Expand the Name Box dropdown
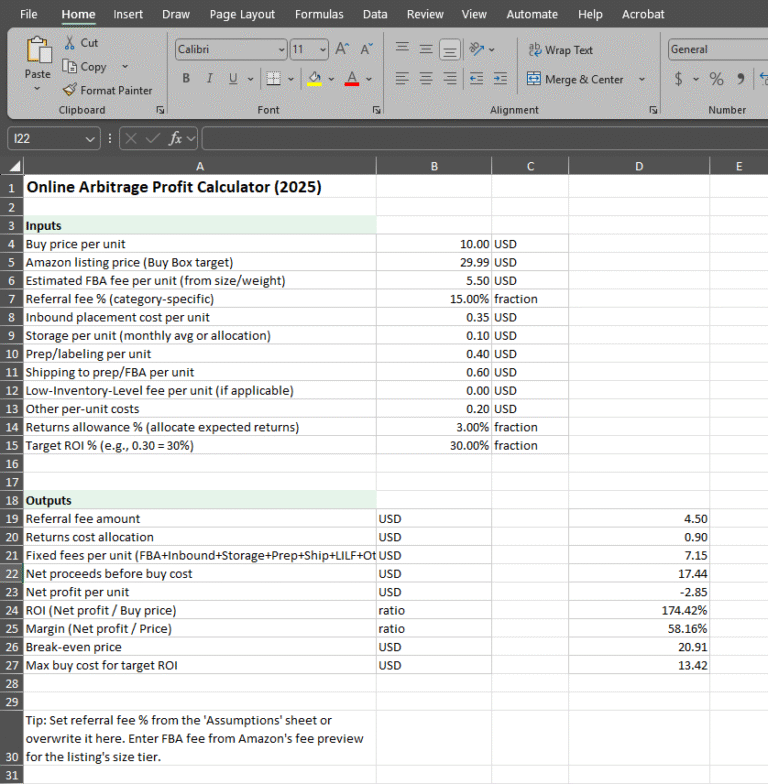Screen dimensions: 768x784 click(x=90, y=138)
